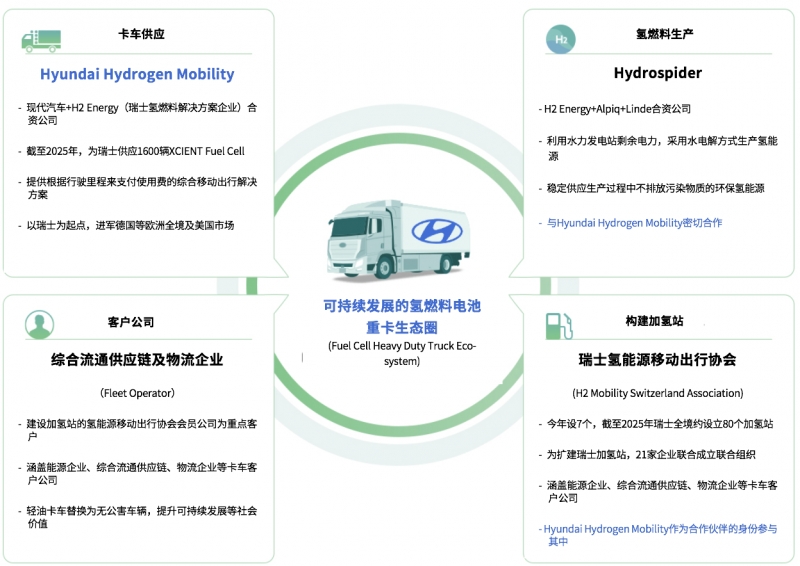Click the 截至2025年 1600辆XCIENT Fuel Cell bullet
This screenshot has height=566, width=800.
132,151
